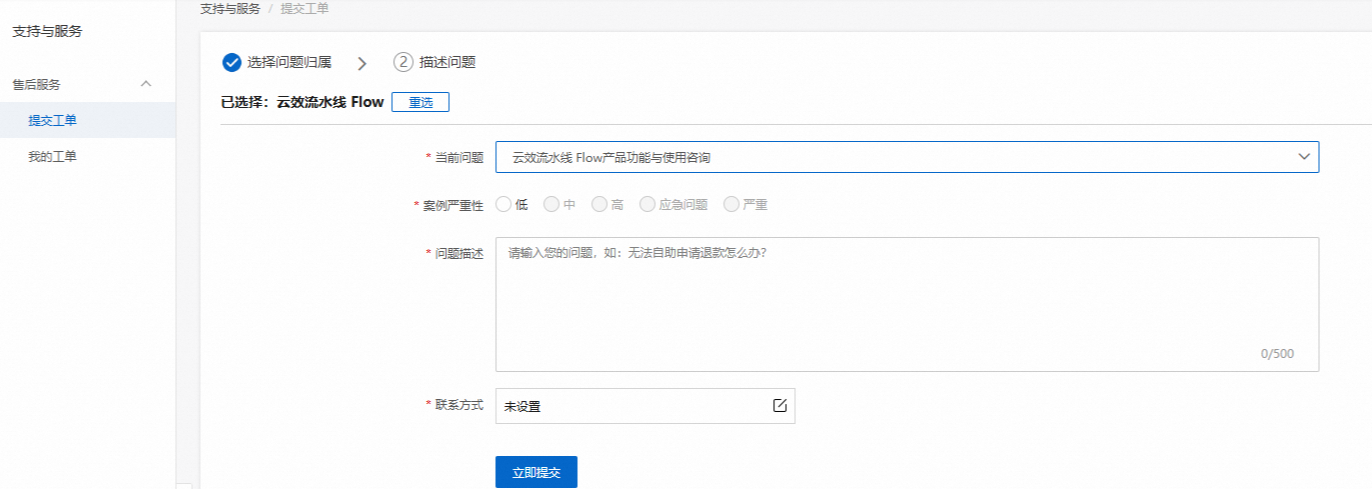Click 支持与服务 breadcrumb link
Viewport: 1372px width, 489px height.
tap(230, 8)
